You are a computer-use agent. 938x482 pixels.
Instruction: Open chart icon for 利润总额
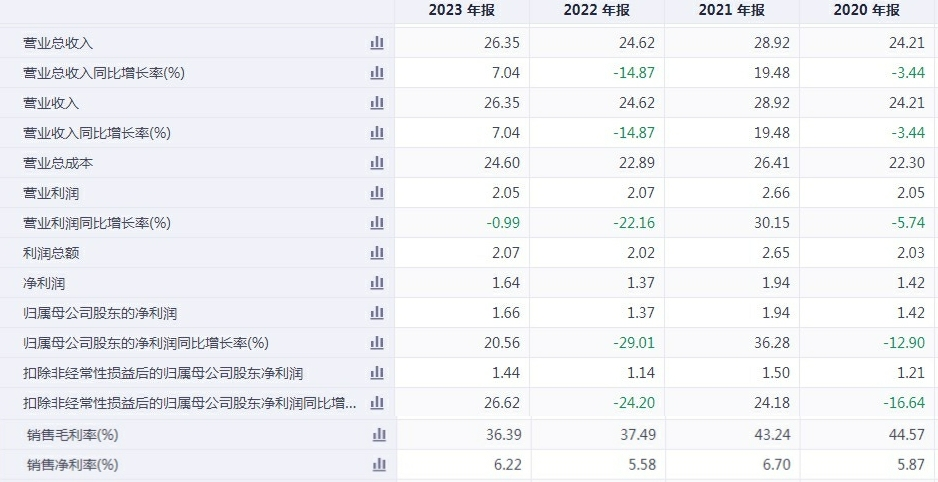click(x=377, y=253)
